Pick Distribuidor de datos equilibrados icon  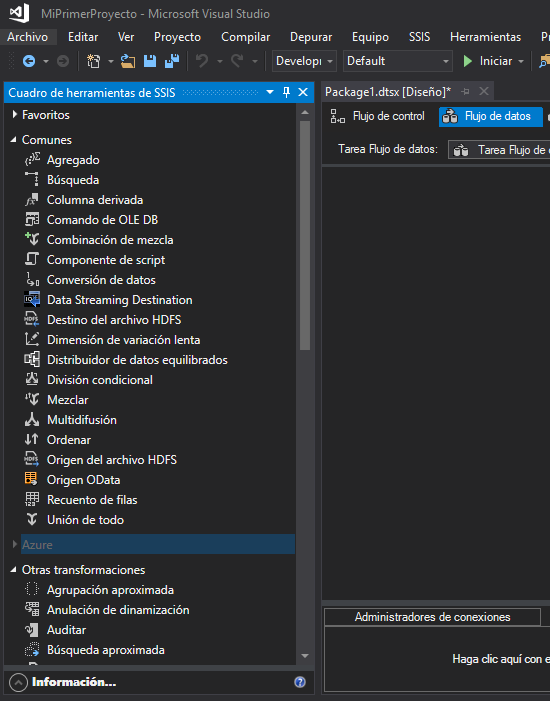(32, 360)
